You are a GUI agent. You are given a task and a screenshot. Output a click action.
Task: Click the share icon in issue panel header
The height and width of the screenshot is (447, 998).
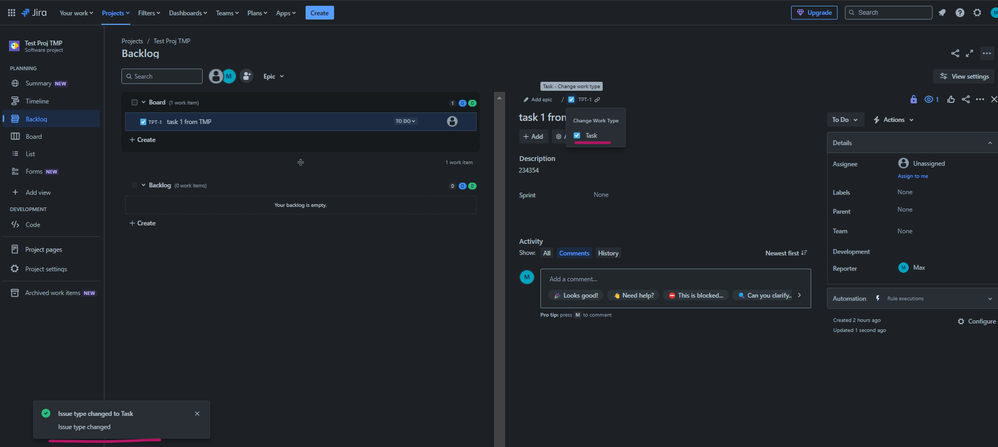966,99
